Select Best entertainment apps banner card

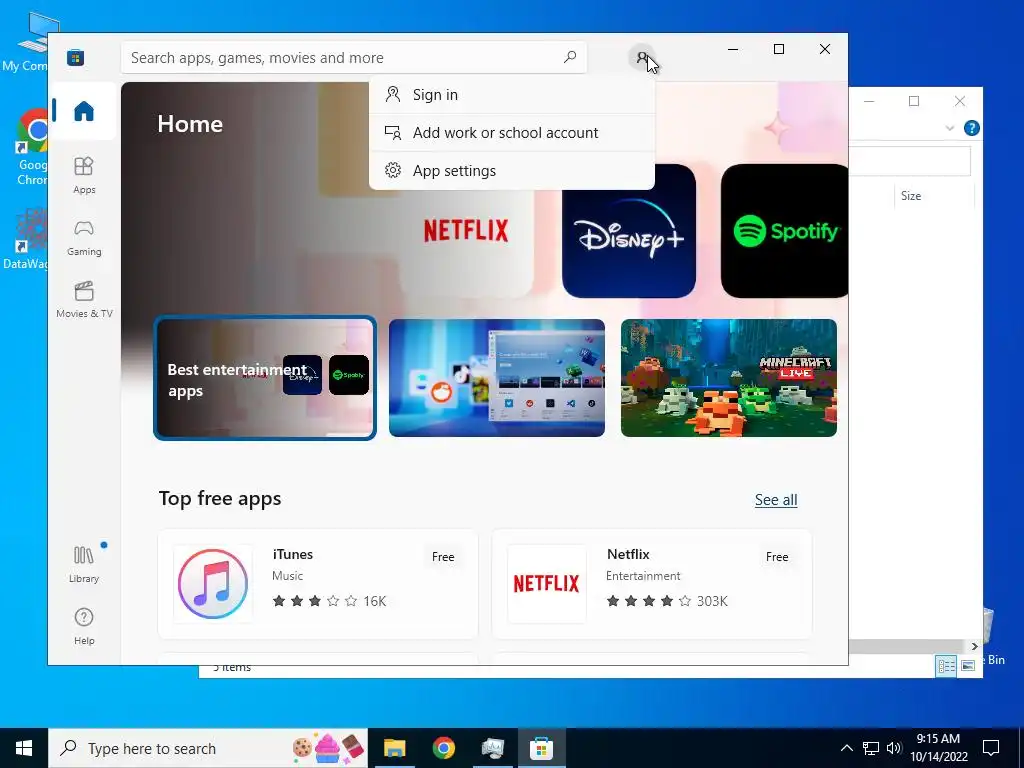click(x=264, y=377)
